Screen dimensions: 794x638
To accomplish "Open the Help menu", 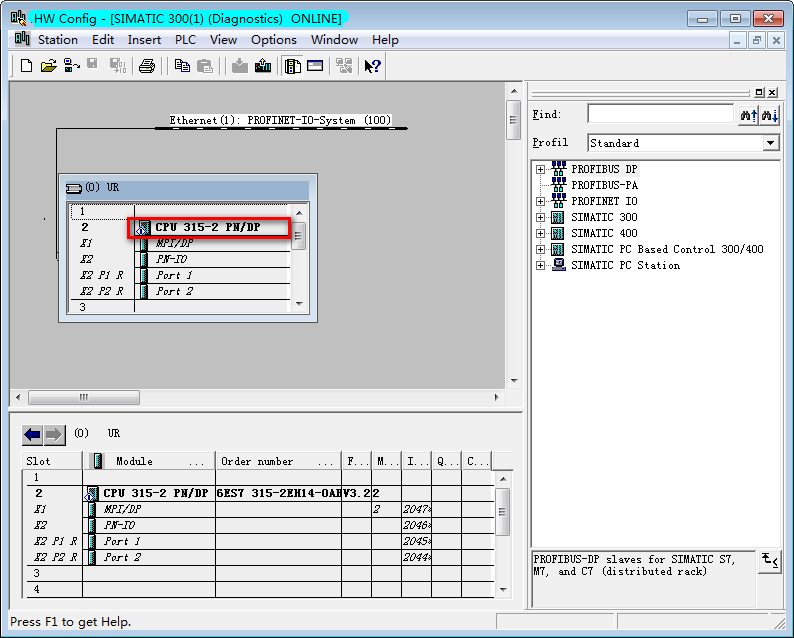I will point(385,39).
